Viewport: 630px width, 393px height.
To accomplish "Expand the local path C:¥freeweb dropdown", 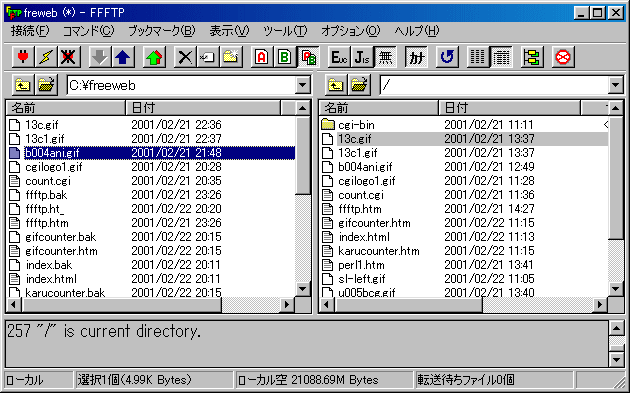I will (303, 85).
